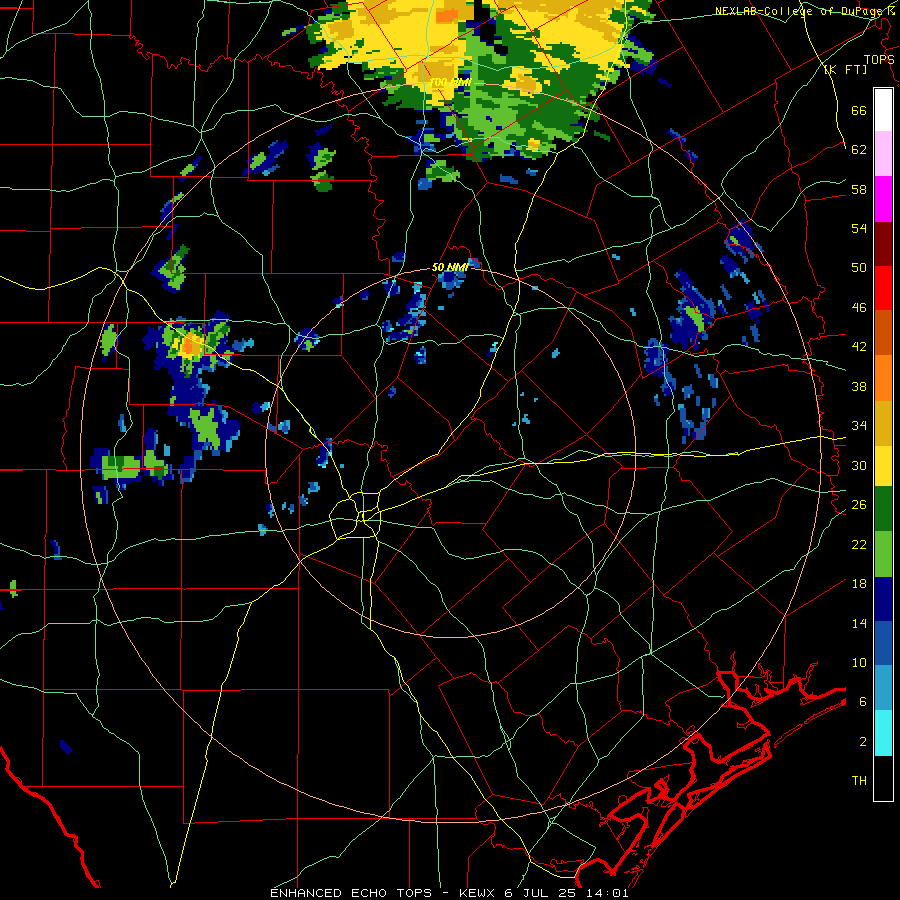Click the legend value 54
This screenshot has height=900, width=900.
(859, 228)
